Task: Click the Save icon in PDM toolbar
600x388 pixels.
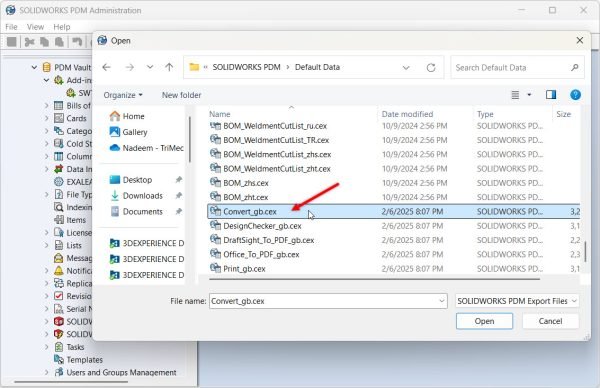Action: point(12,42)
